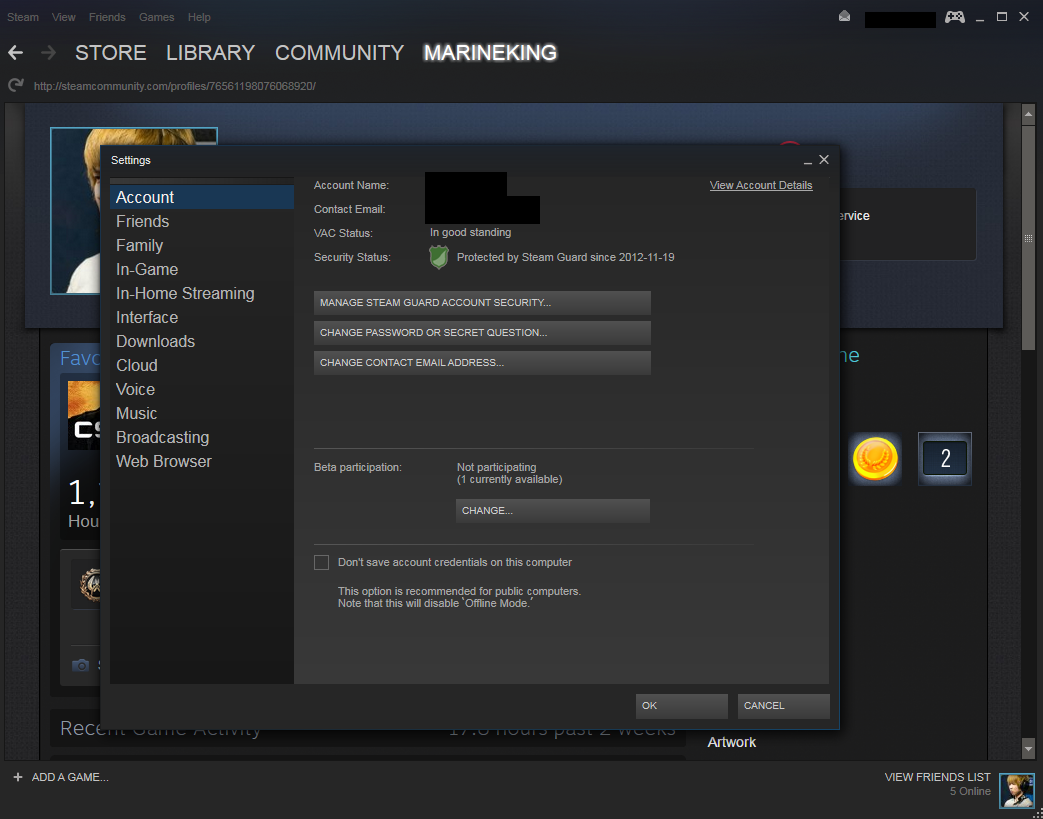Click the level 2 badge icon
1043x819 pixels.
(x=945, y=458)
